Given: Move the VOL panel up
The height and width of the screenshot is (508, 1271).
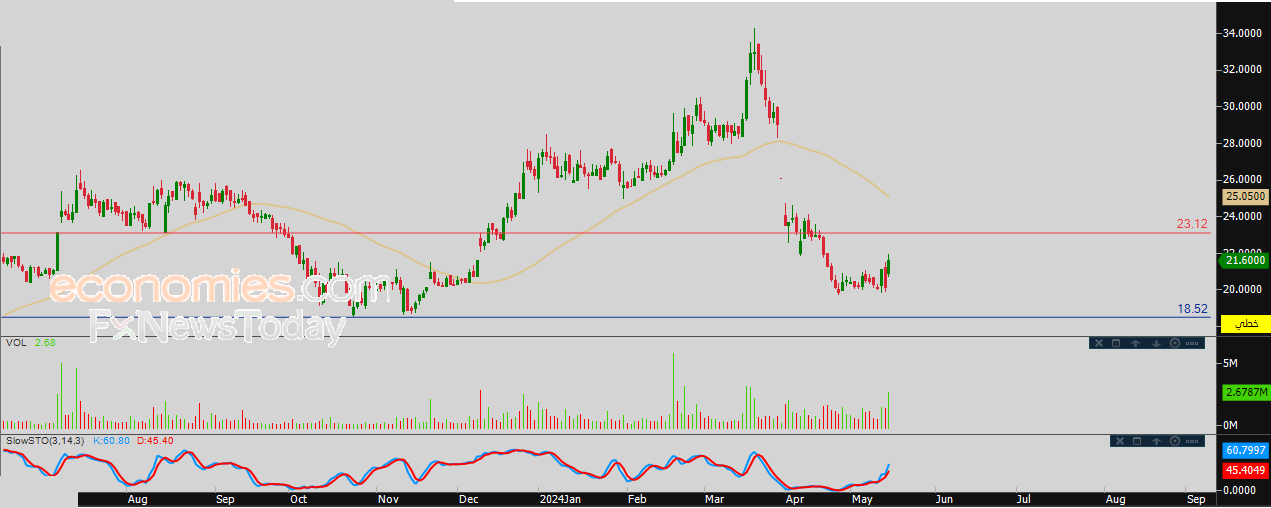Looking at the screenshot, I should pyautogui.click(x=1135, y=343).
